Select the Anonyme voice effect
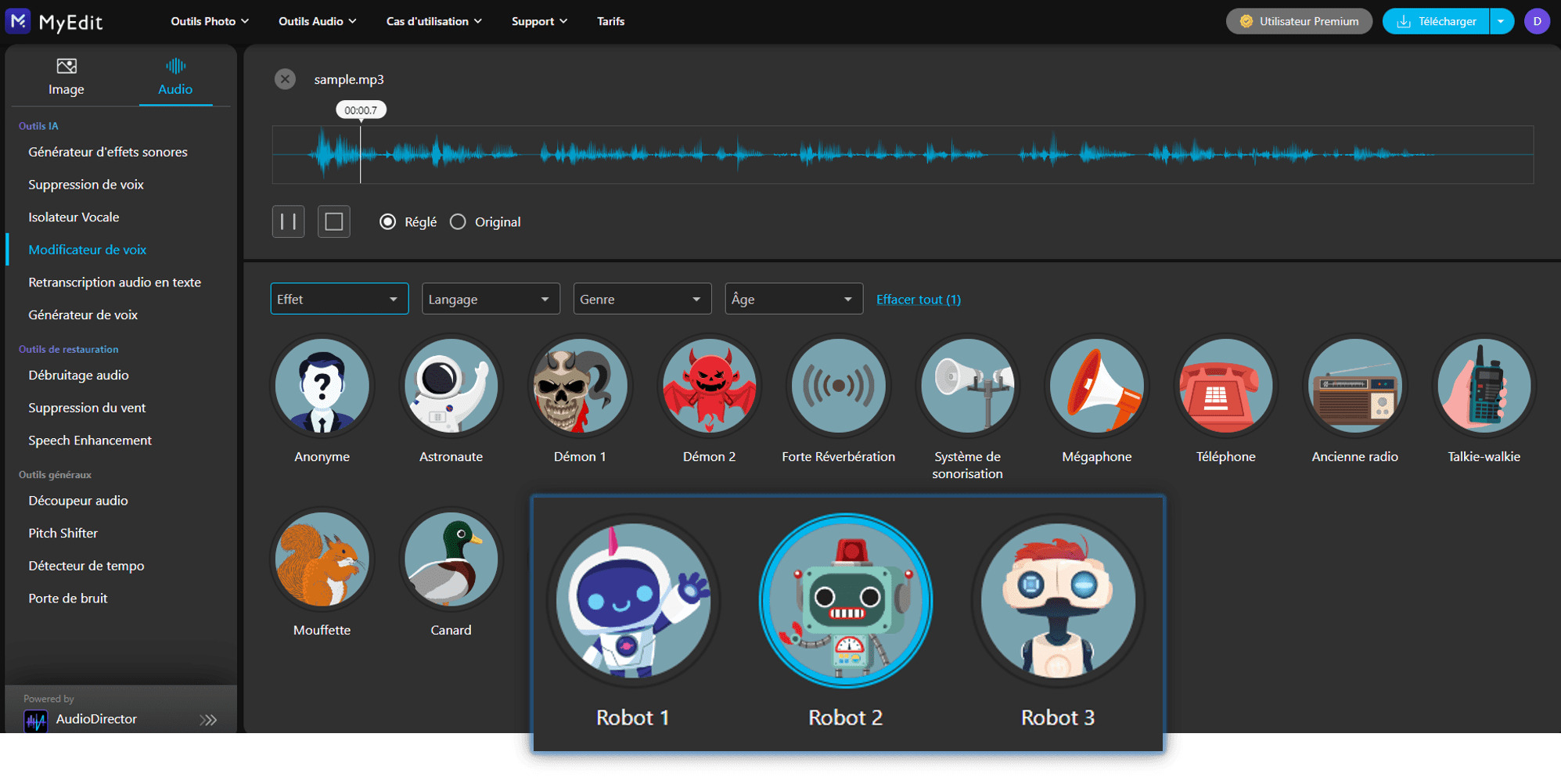This screenshot has width=1561, height=784. coord(322,386)
